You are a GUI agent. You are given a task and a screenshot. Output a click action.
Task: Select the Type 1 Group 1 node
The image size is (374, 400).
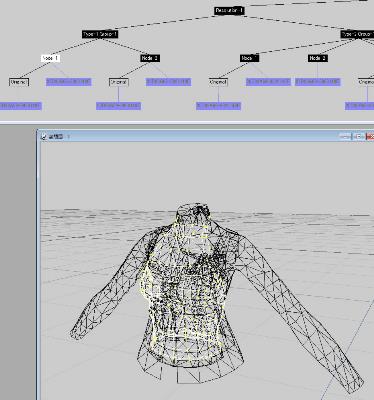(100, 34)
